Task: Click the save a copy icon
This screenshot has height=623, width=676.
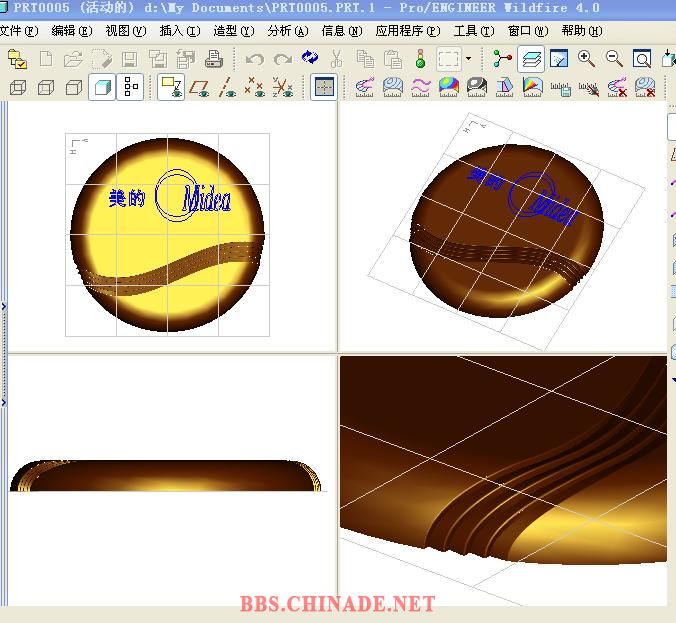Action: point(158,59)
